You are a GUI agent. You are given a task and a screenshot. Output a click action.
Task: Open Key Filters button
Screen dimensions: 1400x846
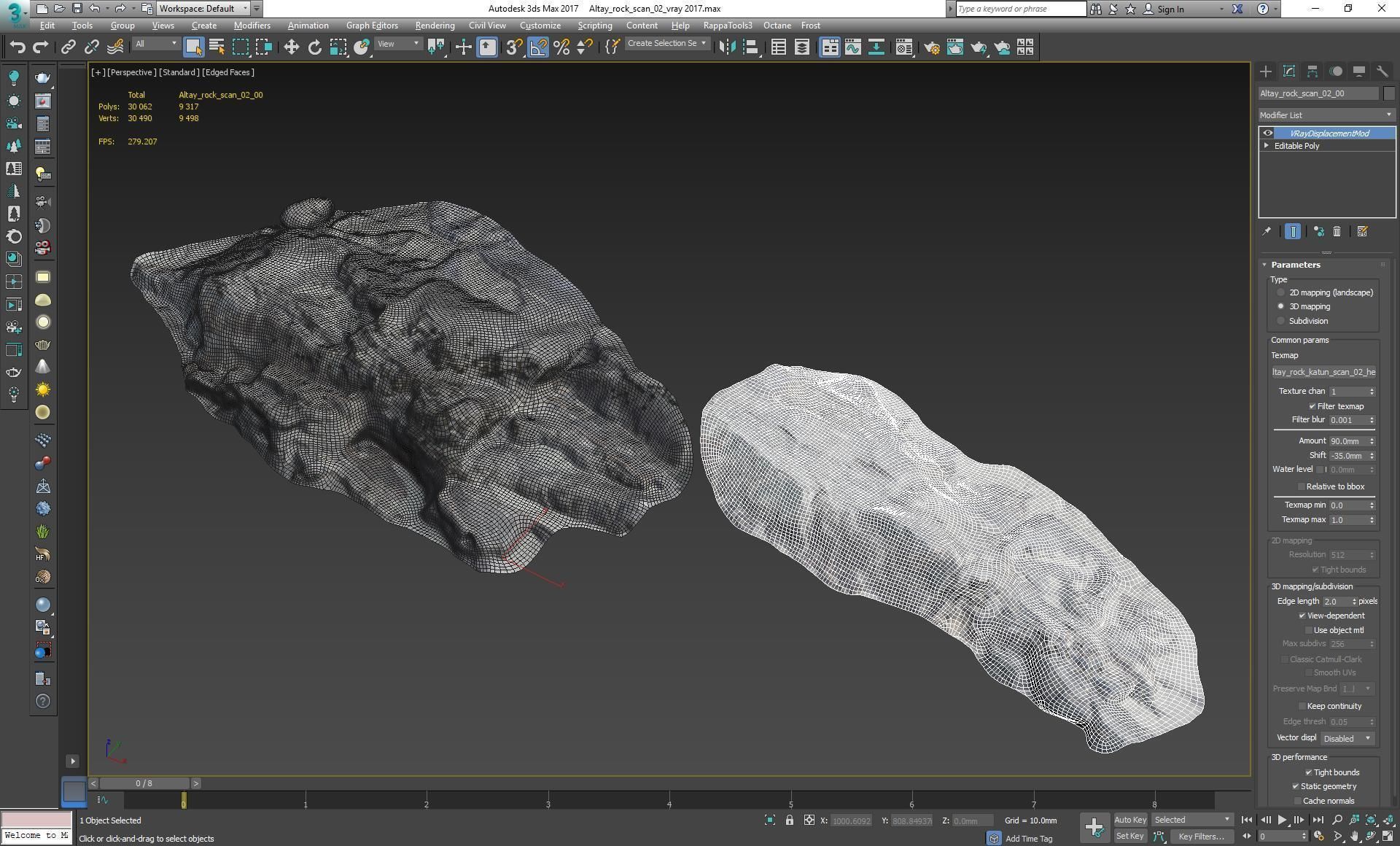(x=1201, y=837)
